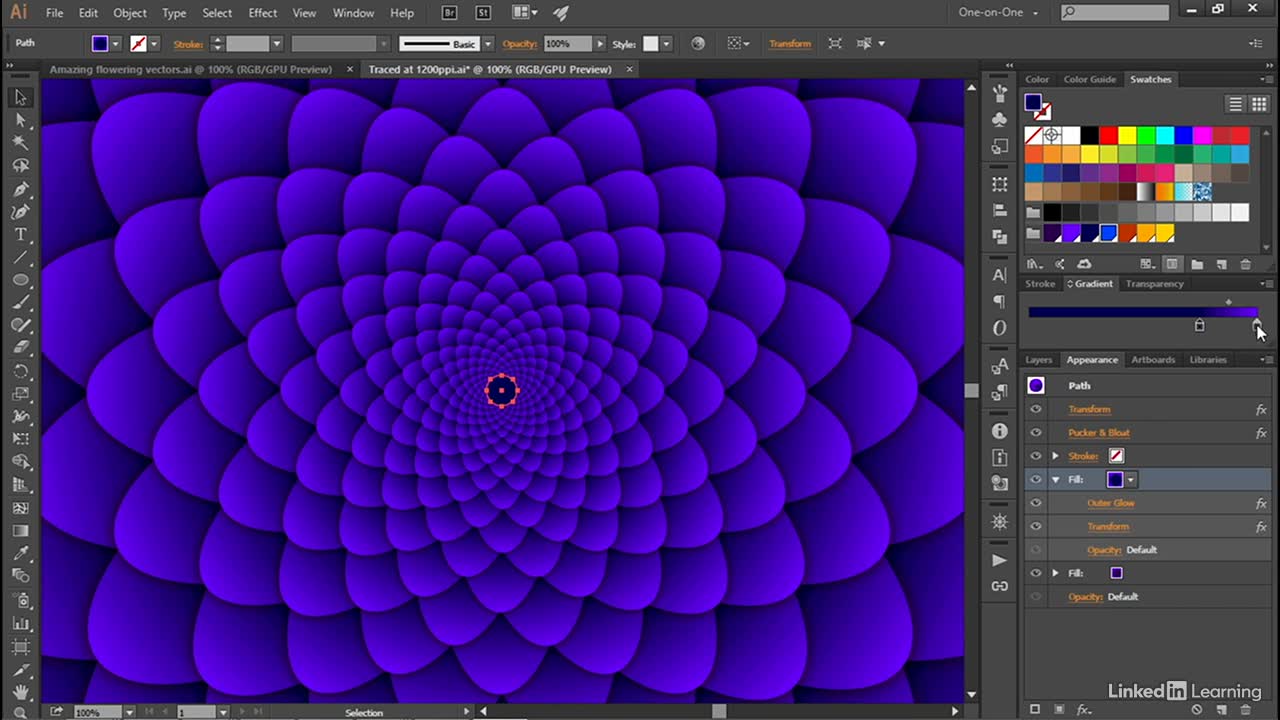Select the Type tool

20,235
